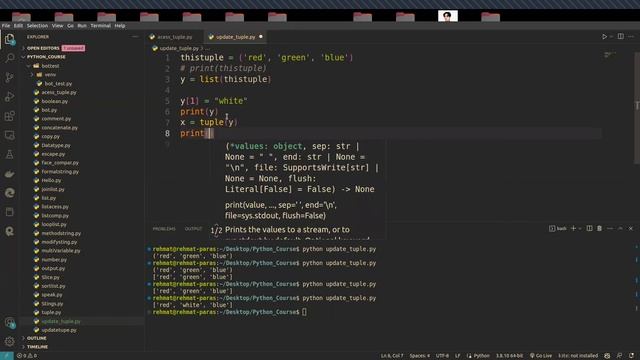
Task: Open the new terminal launch profile dropdown
Action: (x=580, y=229)
